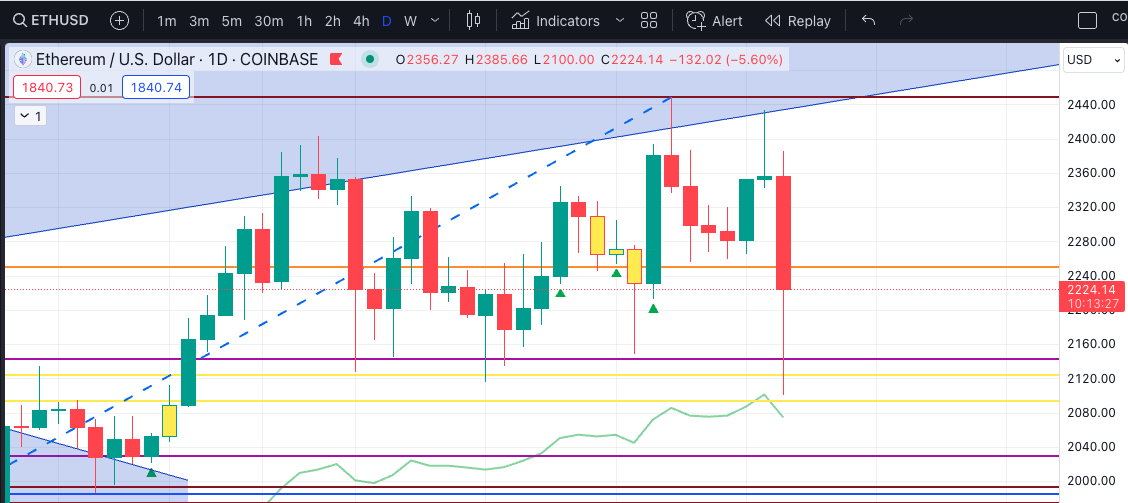The image size is (1128, 503).
Task: Click the O2356.27 open value
Action: coord(427,60)
